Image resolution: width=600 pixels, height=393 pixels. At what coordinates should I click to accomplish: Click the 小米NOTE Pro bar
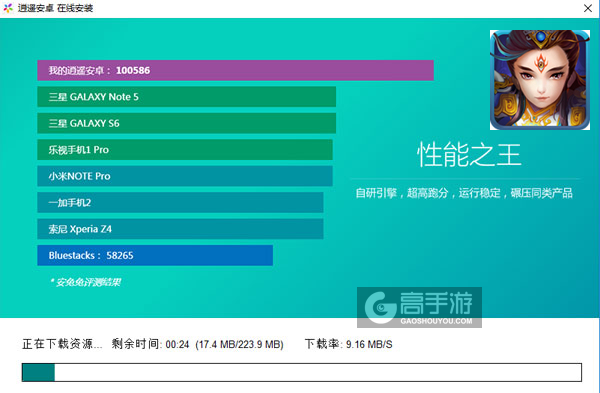tap(185, 176)
